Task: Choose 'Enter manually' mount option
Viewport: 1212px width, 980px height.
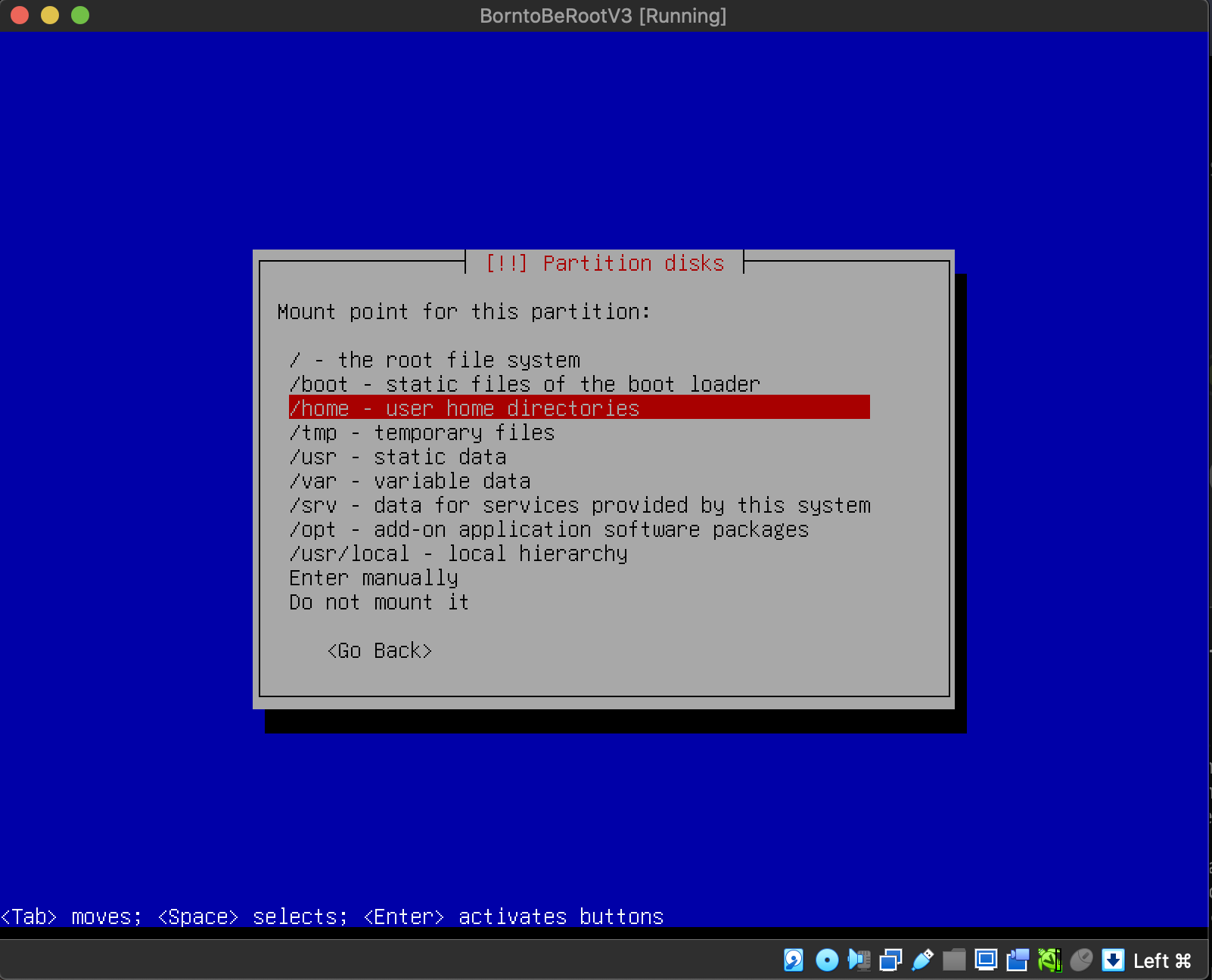Action: tap(580, 578)
